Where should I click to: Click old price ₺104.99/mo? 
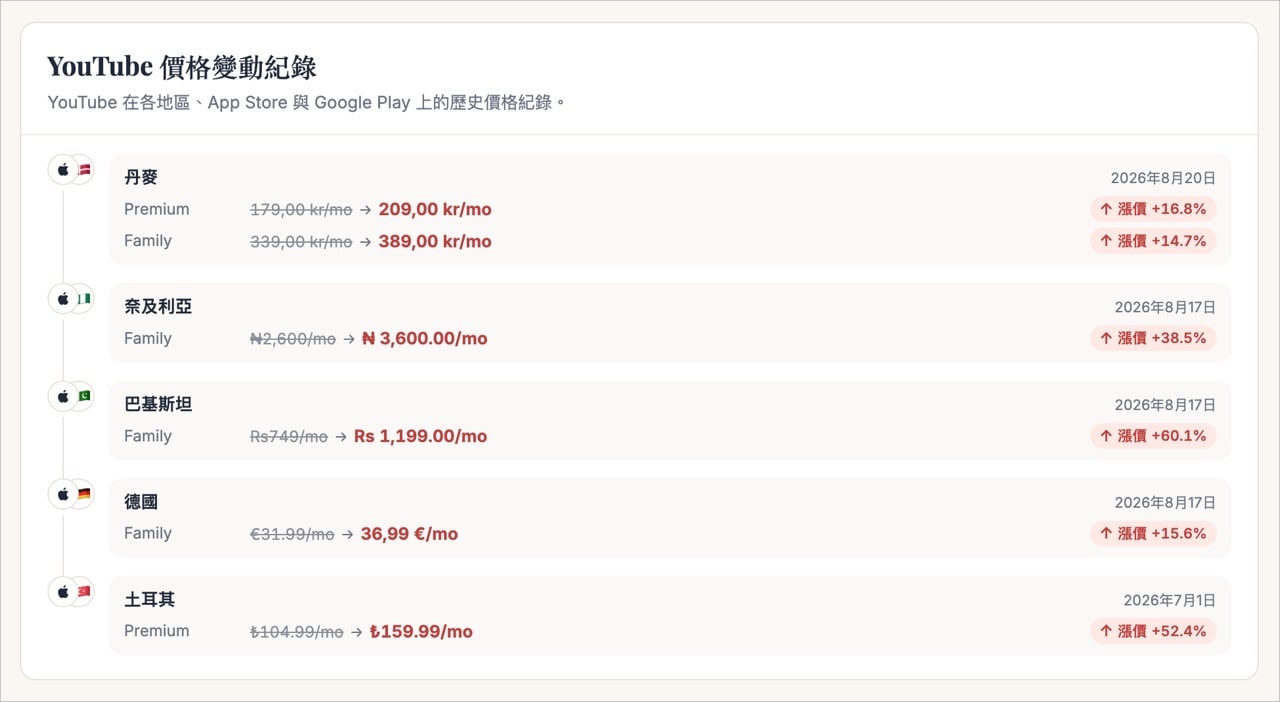pyautogui.click(x=297, y=632)
